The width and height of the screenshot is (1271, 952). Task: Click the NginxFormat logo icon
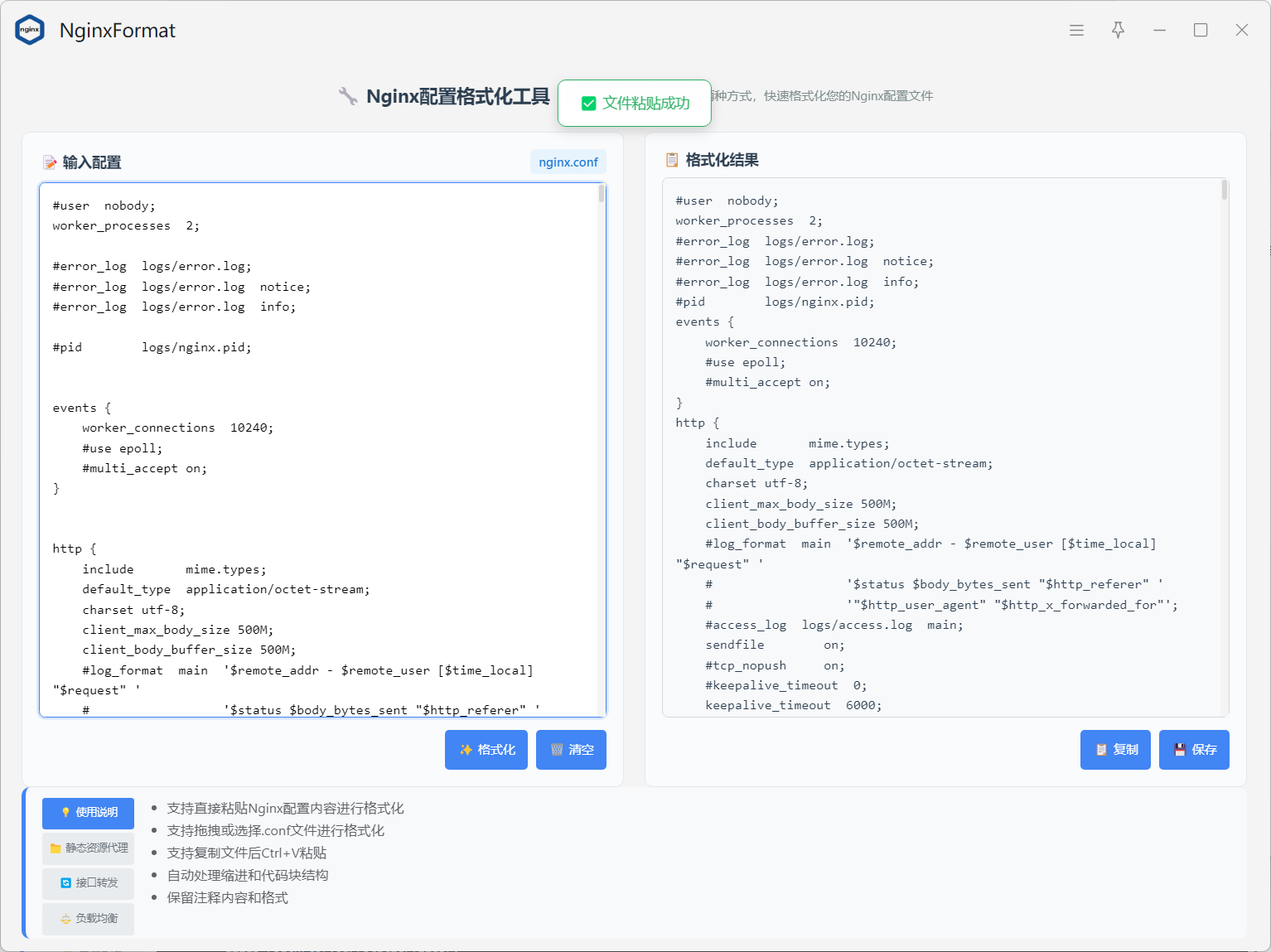click(30, 30)
